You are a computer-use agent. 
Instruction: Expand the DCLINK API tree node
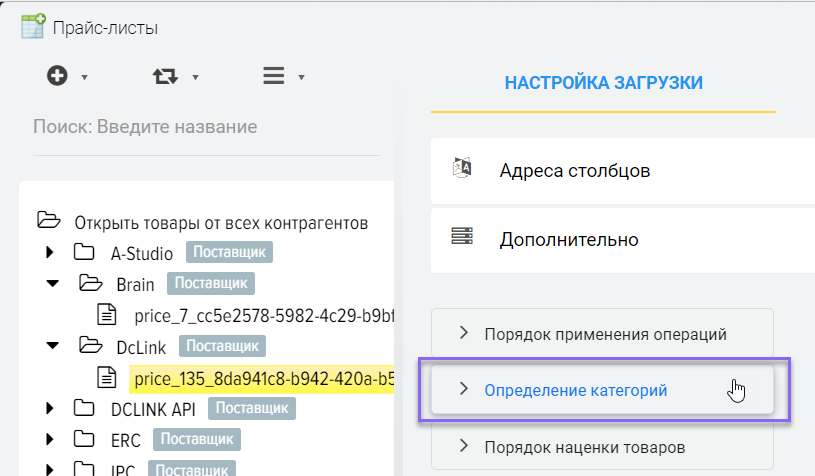(x=52, y=408)
